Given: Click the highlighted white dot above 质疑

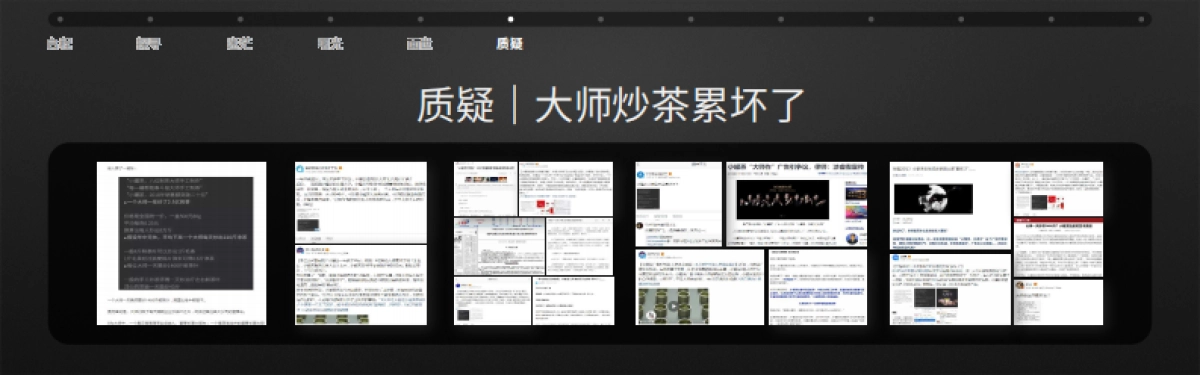Looking at the screenshot, I should tap(510, 19).
